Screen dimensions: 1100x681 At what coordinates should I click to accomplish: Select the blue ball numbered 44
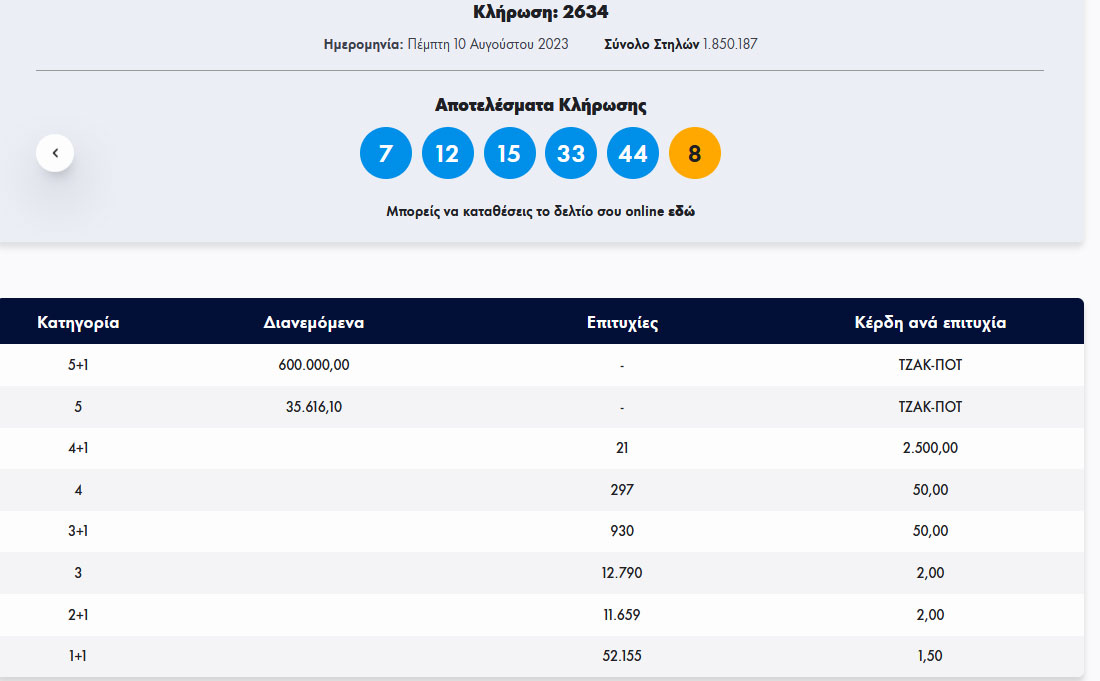click(633, 153)
